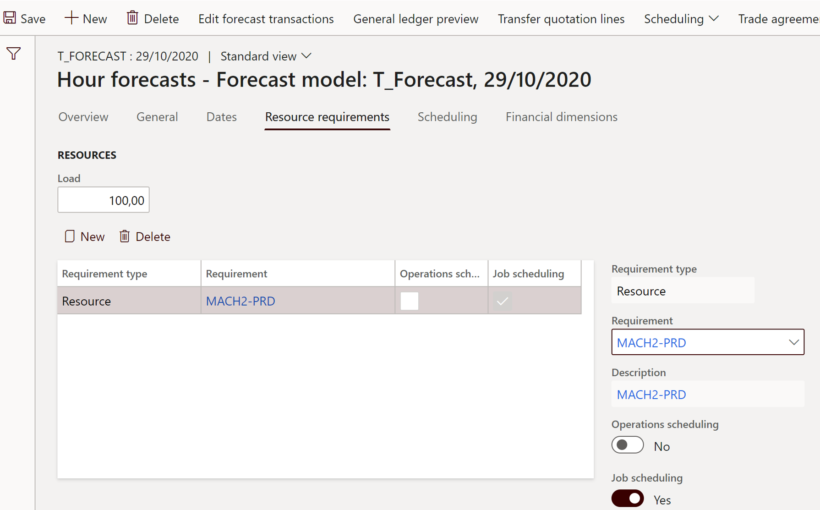This screenshot has width=820, height=510.
Task: Open the Overview tab
Action: point(83,117)
